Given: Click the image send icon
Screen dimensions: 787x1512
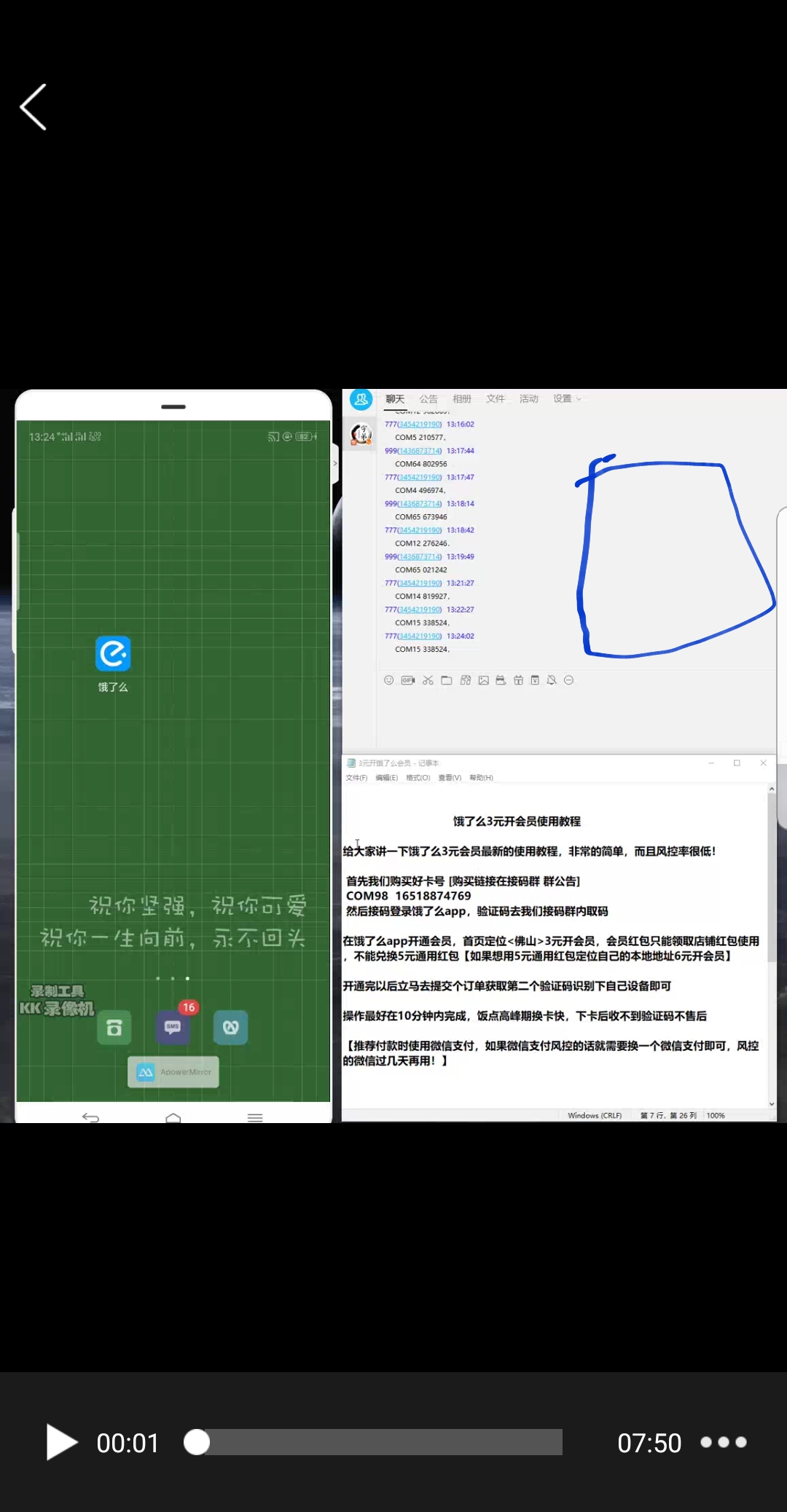Looking at the screenshot, I should click(484, 680).
